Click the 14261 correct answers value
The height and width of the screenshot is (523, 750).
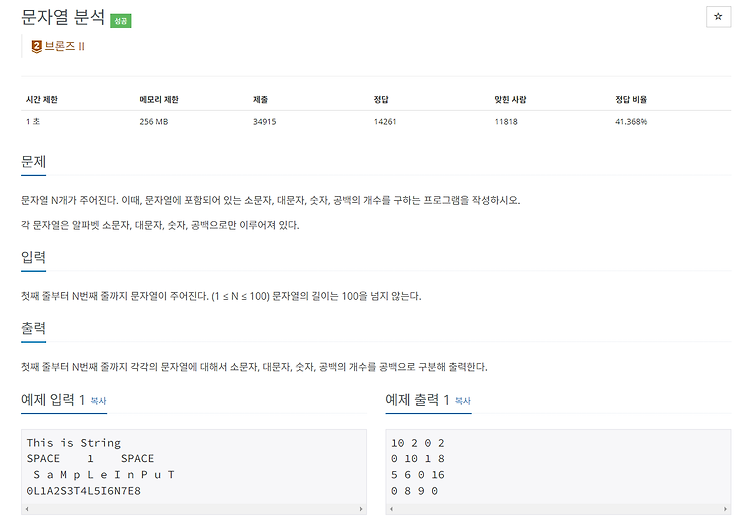[385, 122]
